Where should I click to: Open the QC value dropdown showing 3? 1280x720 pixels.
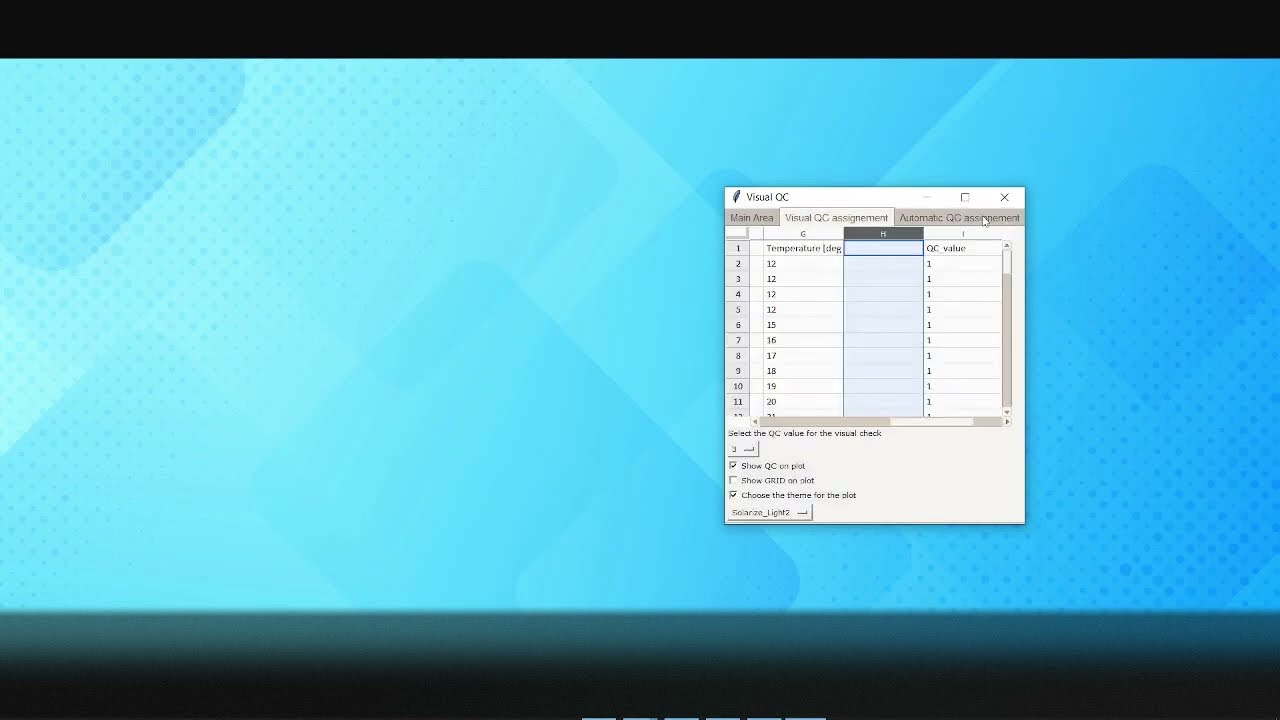point(743,449)
